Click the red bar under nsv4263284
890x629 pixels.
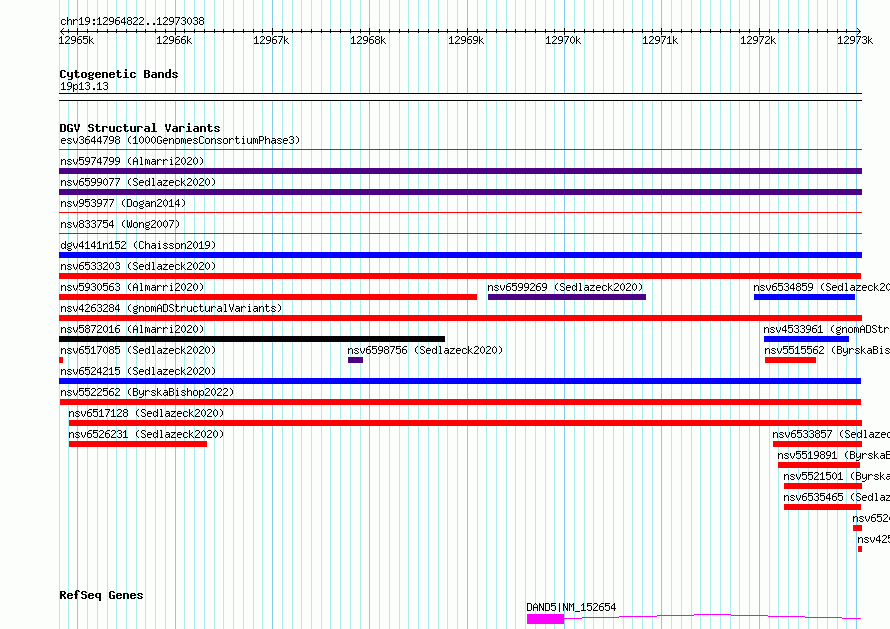point(460,318)
